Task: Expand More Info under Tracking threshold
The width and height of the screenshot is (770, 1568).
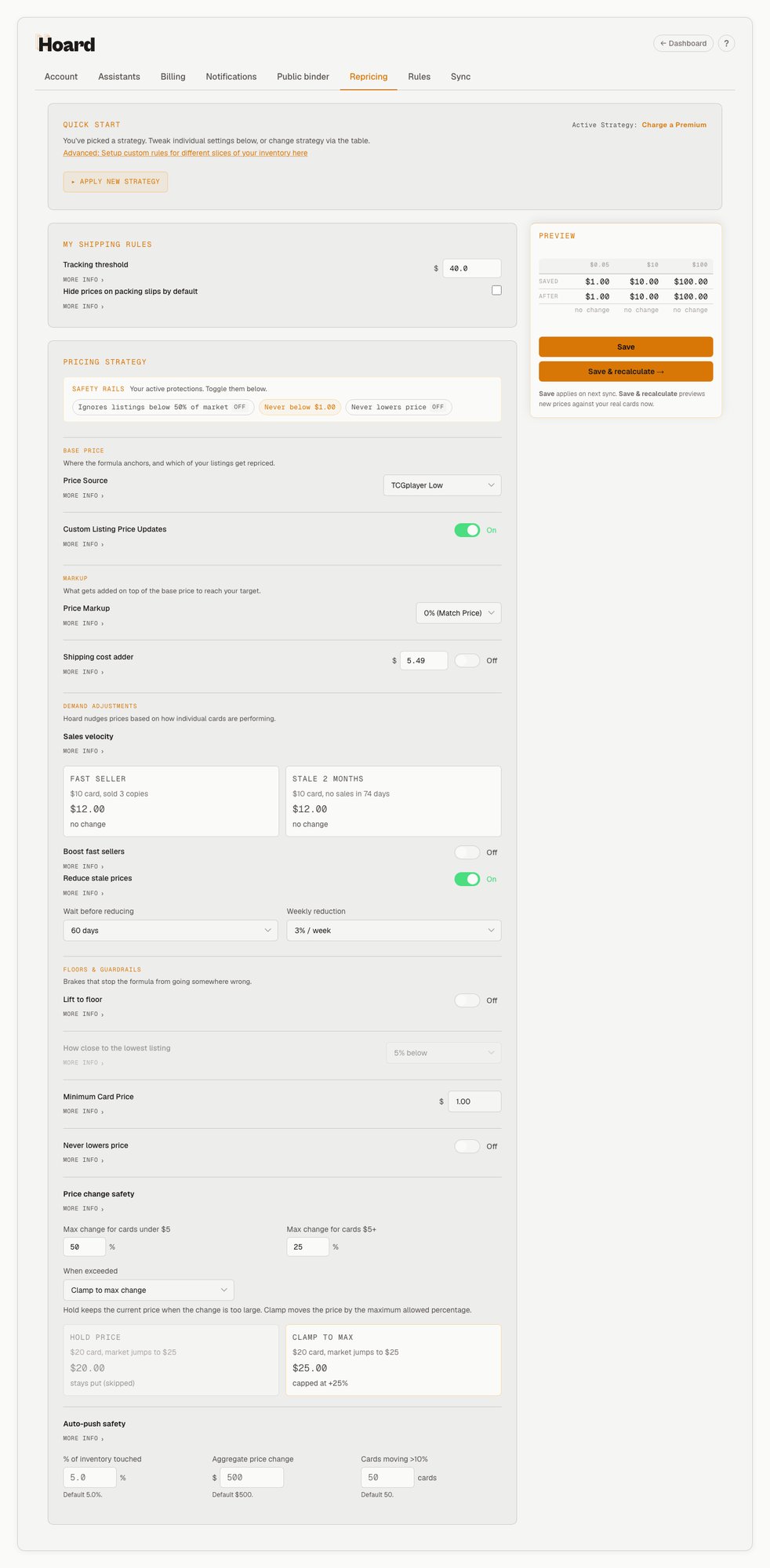Action: (x=83, y=280)
